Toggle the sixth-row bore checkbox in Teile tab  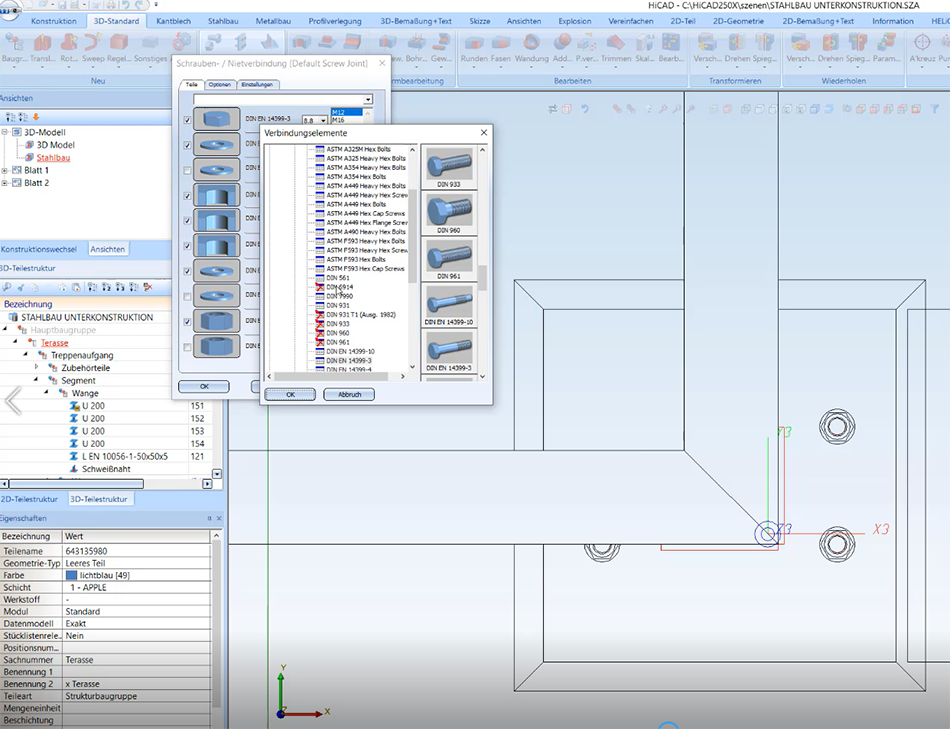187,246
